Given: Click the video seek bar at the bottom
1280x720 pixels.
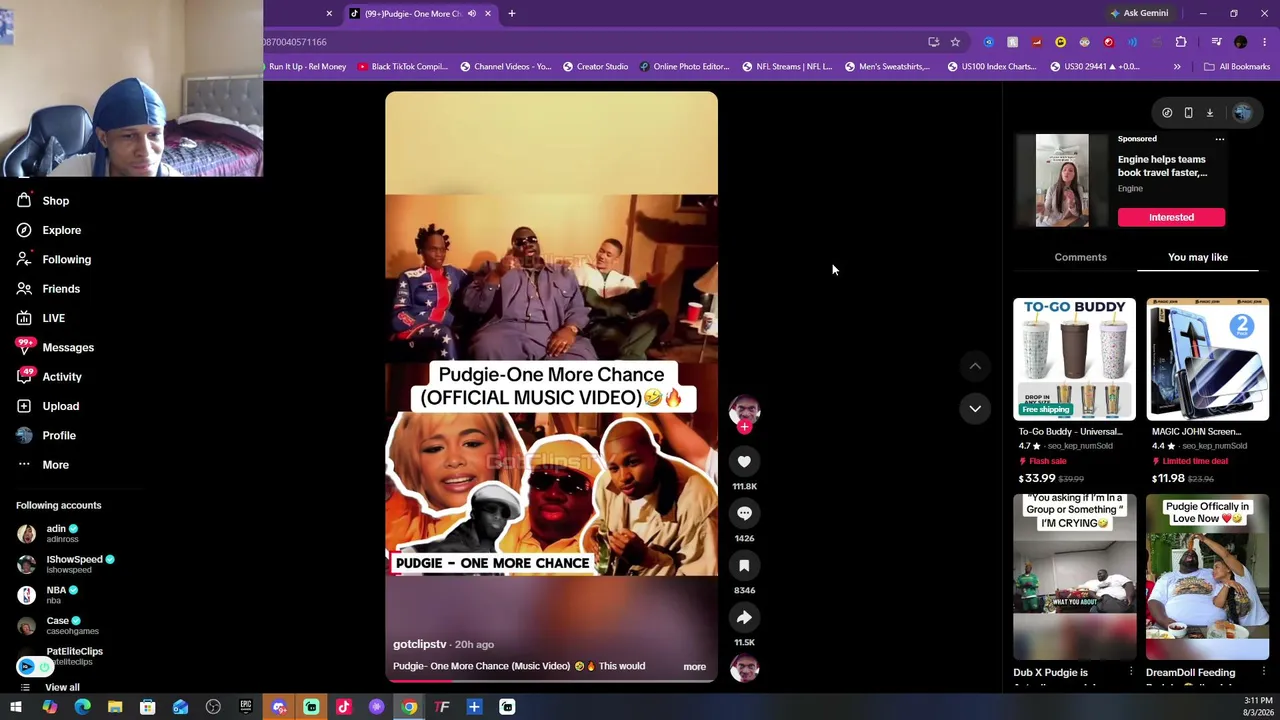Looking at the screenshot, I should pyautogui.click(x=551, y=680).
